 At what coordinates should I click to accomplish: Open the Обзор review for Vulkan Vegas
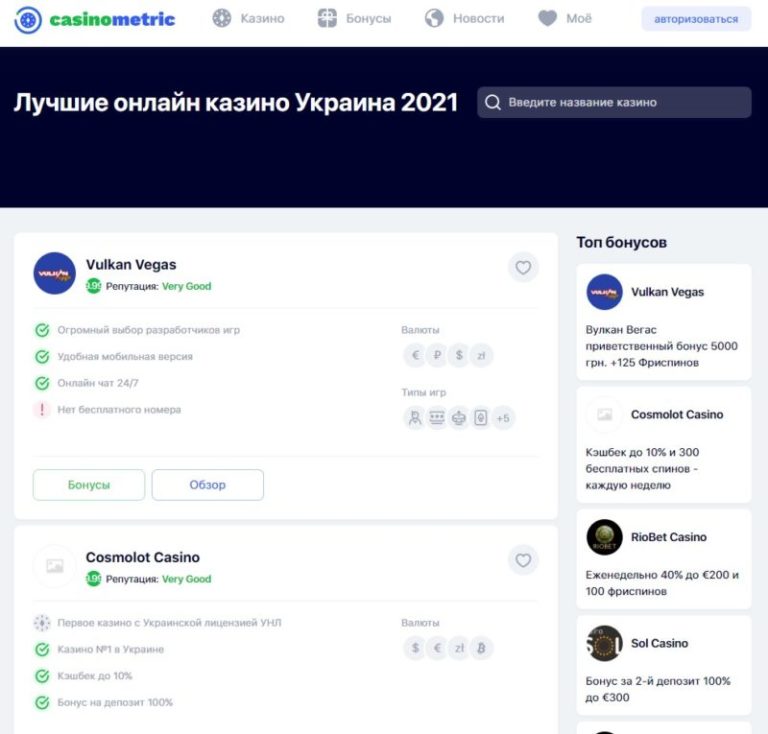pyautogui.click(x=208, y=485)
